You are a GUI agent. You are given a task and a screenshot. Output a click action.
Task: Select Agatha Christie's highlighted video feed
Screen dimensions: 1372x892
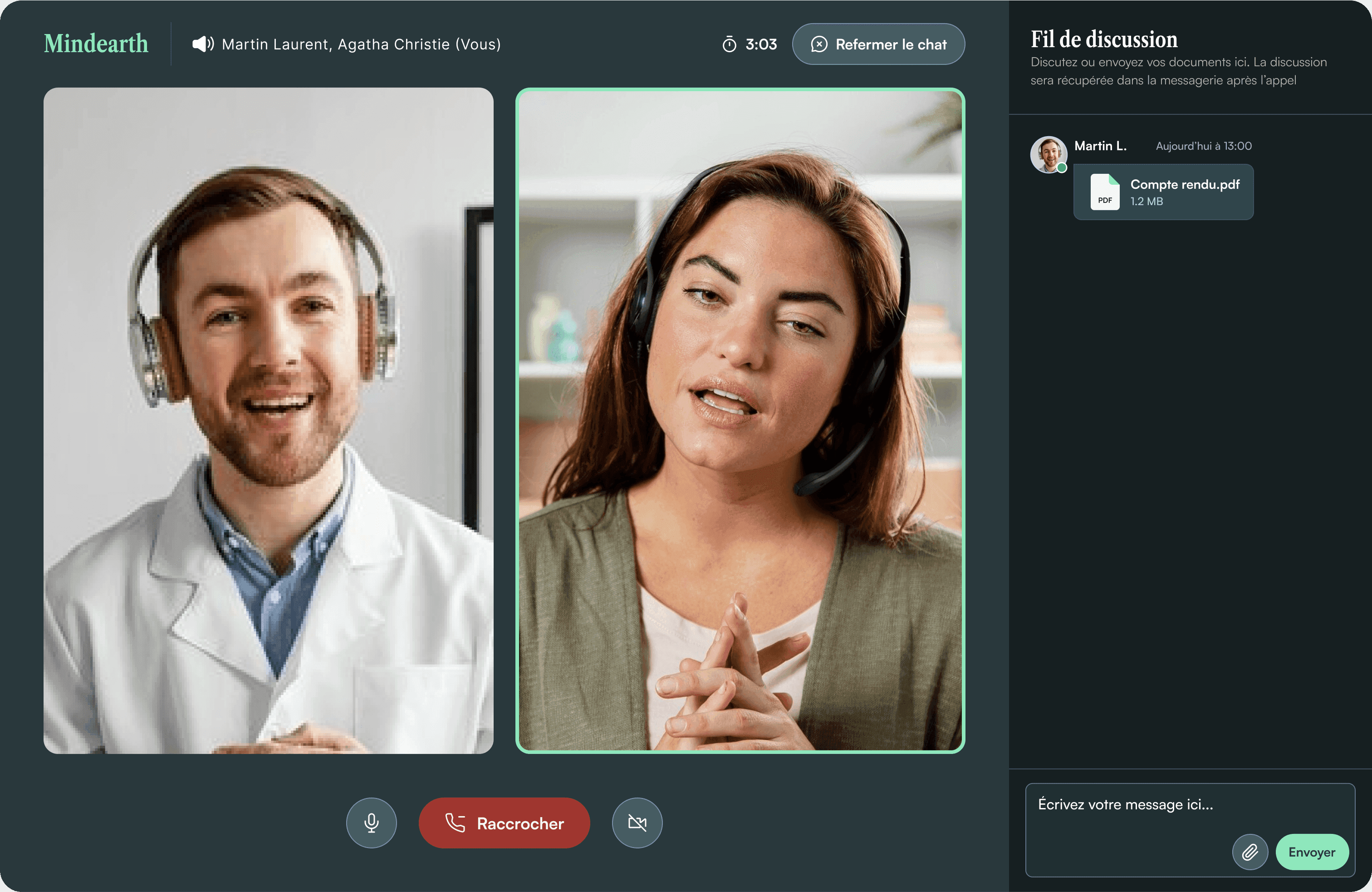[740, 420]
